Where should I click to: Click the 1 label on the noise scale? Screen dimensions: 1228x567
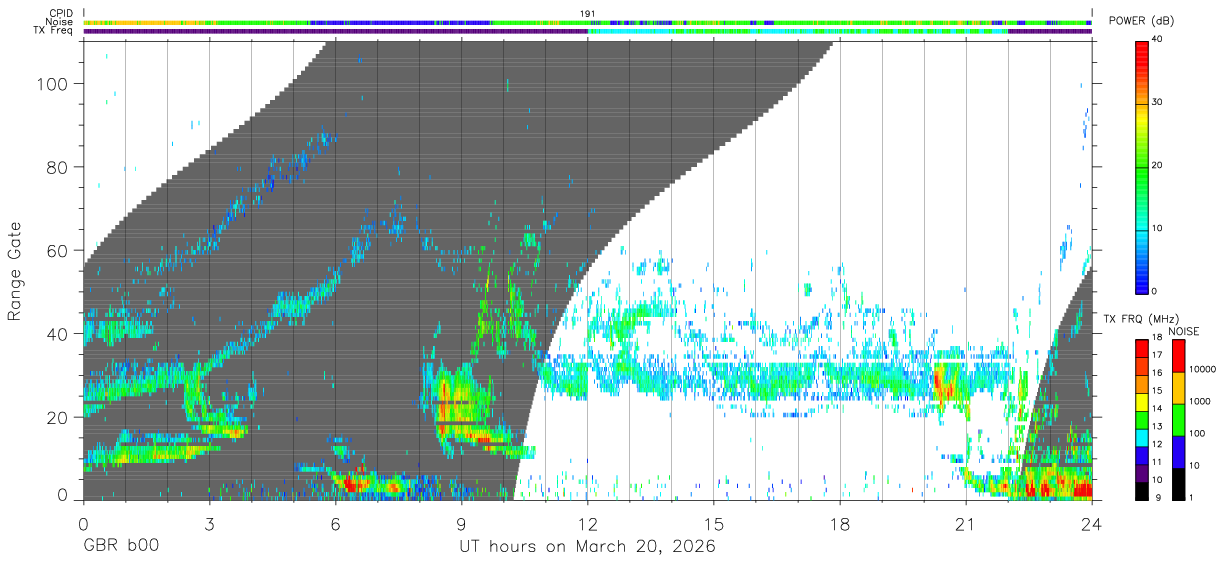tap(1191, 497)
